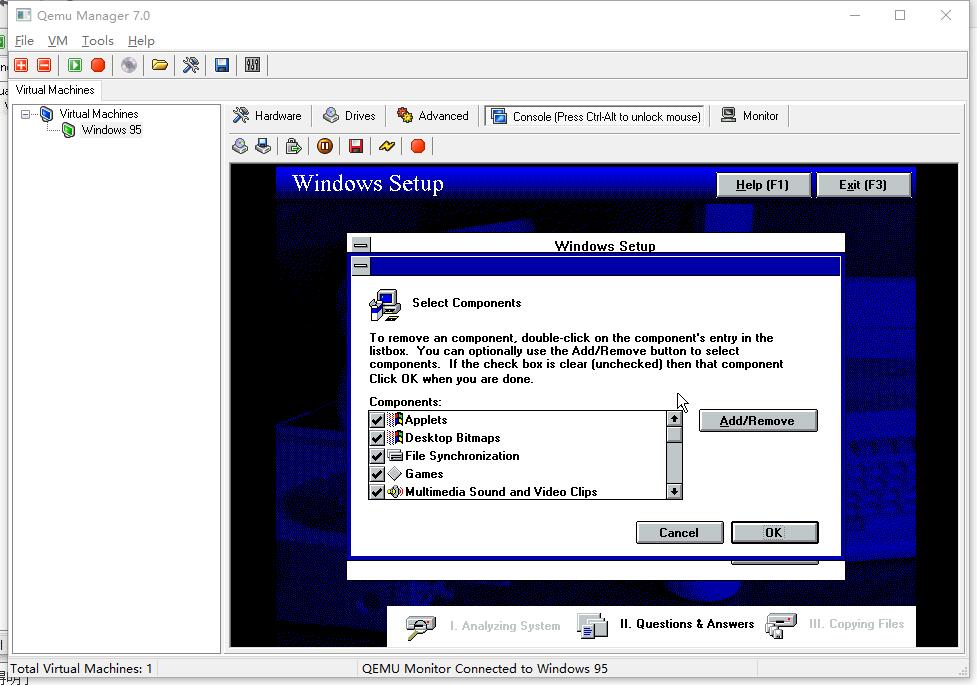Click the red stop icon in the main toolbar
The height and width of the screenshot is (685, 977).
pos(98,65)
